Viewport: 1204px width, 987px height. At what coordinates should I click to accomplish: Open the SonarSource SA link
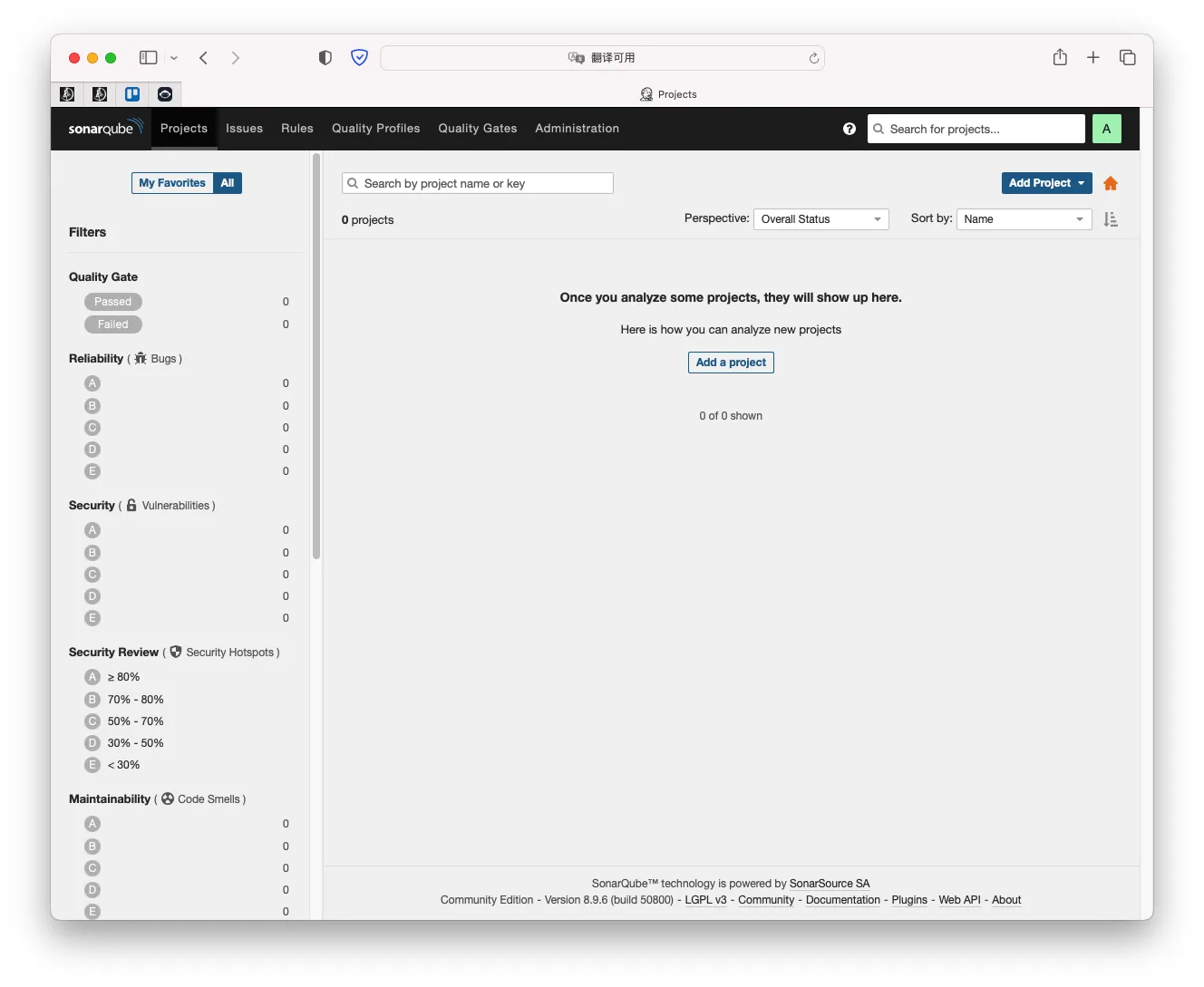pyautogui.click(x=830, y=884)
